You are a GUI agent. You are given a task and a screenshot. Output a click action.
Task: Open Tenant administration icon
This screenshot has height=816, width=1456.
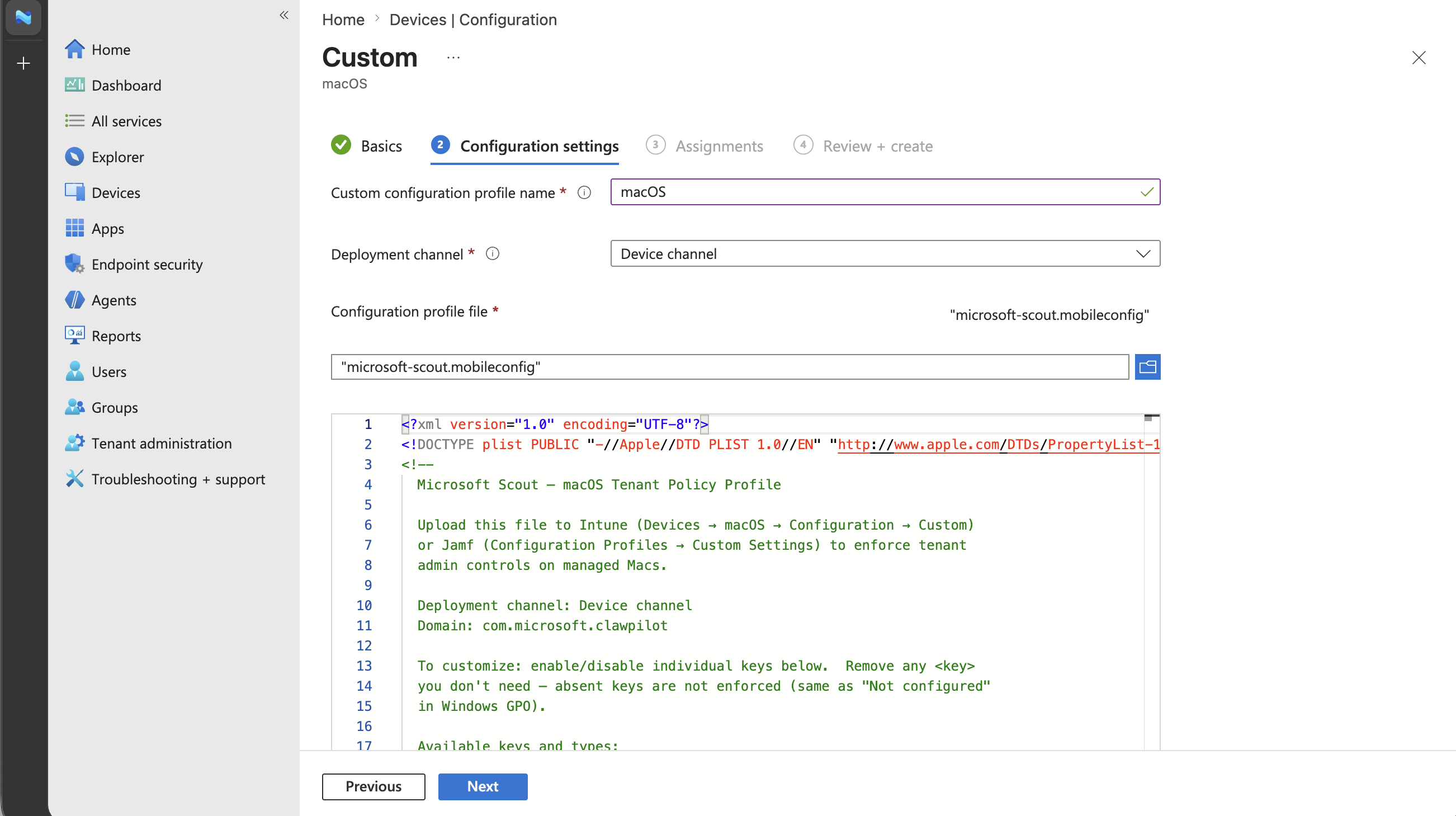click(74, 443)
